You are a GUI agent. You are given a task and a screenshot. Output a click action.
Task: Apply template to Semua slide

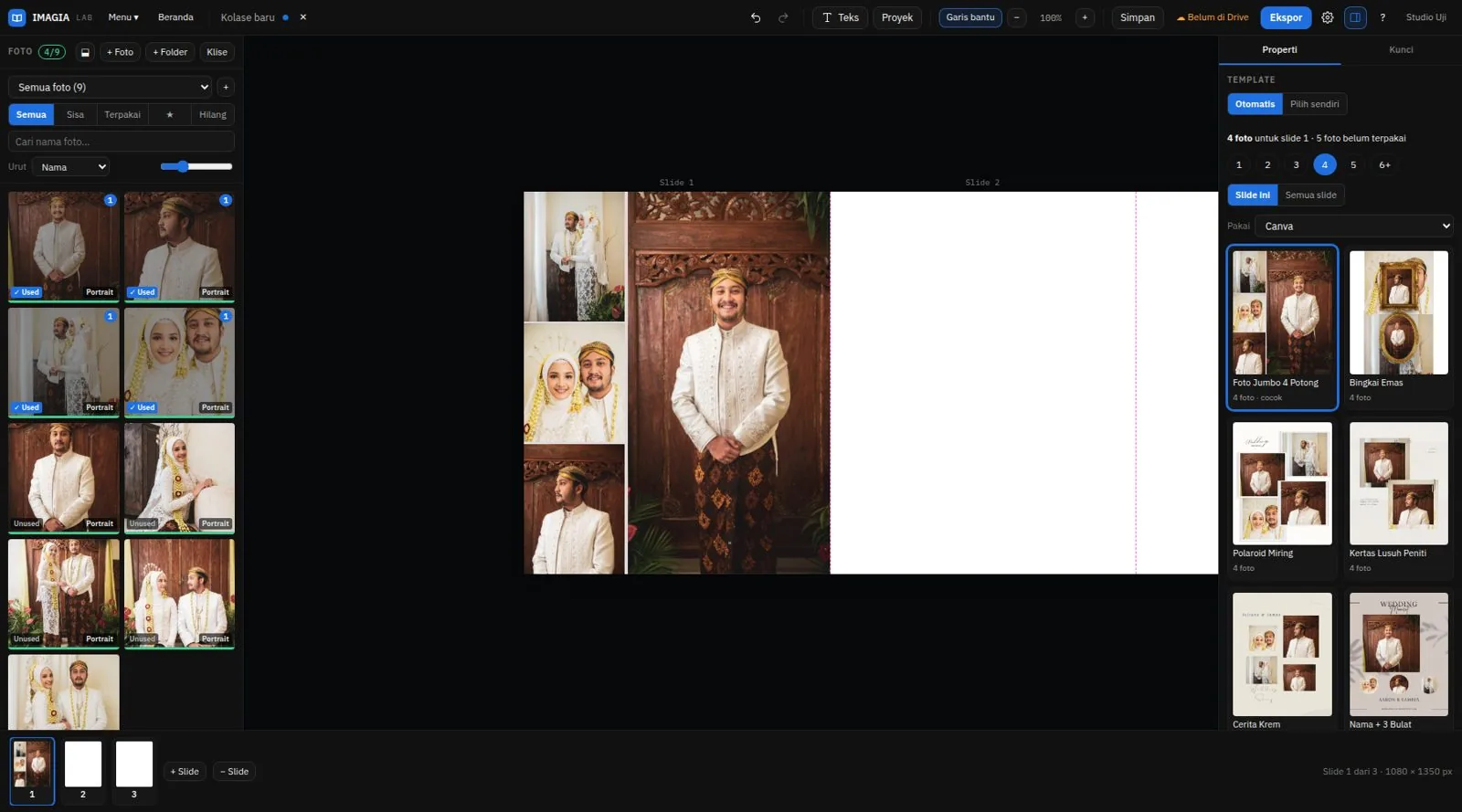[1310, 195]
